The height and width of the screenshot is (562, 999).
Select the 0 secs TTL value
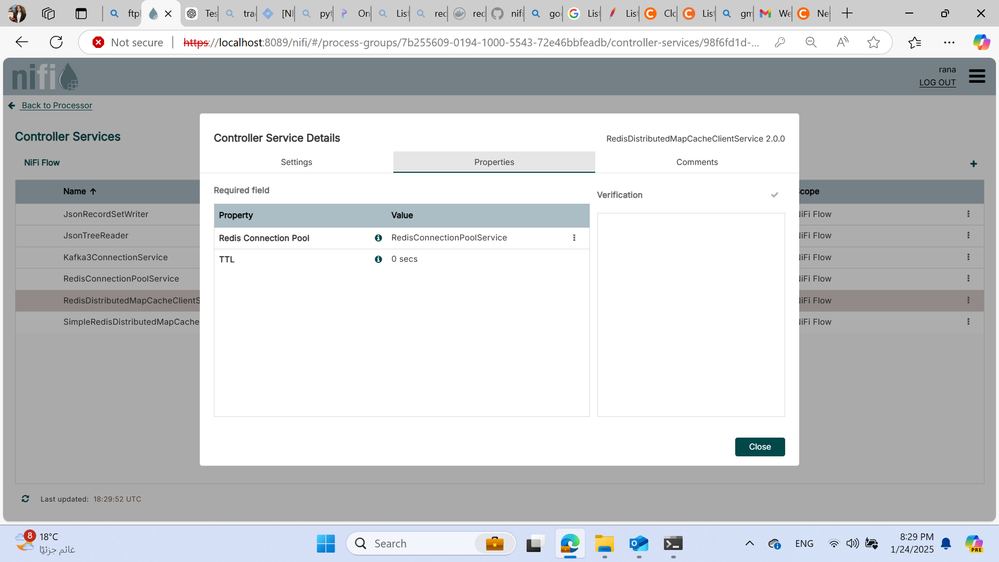pos(405,259)
